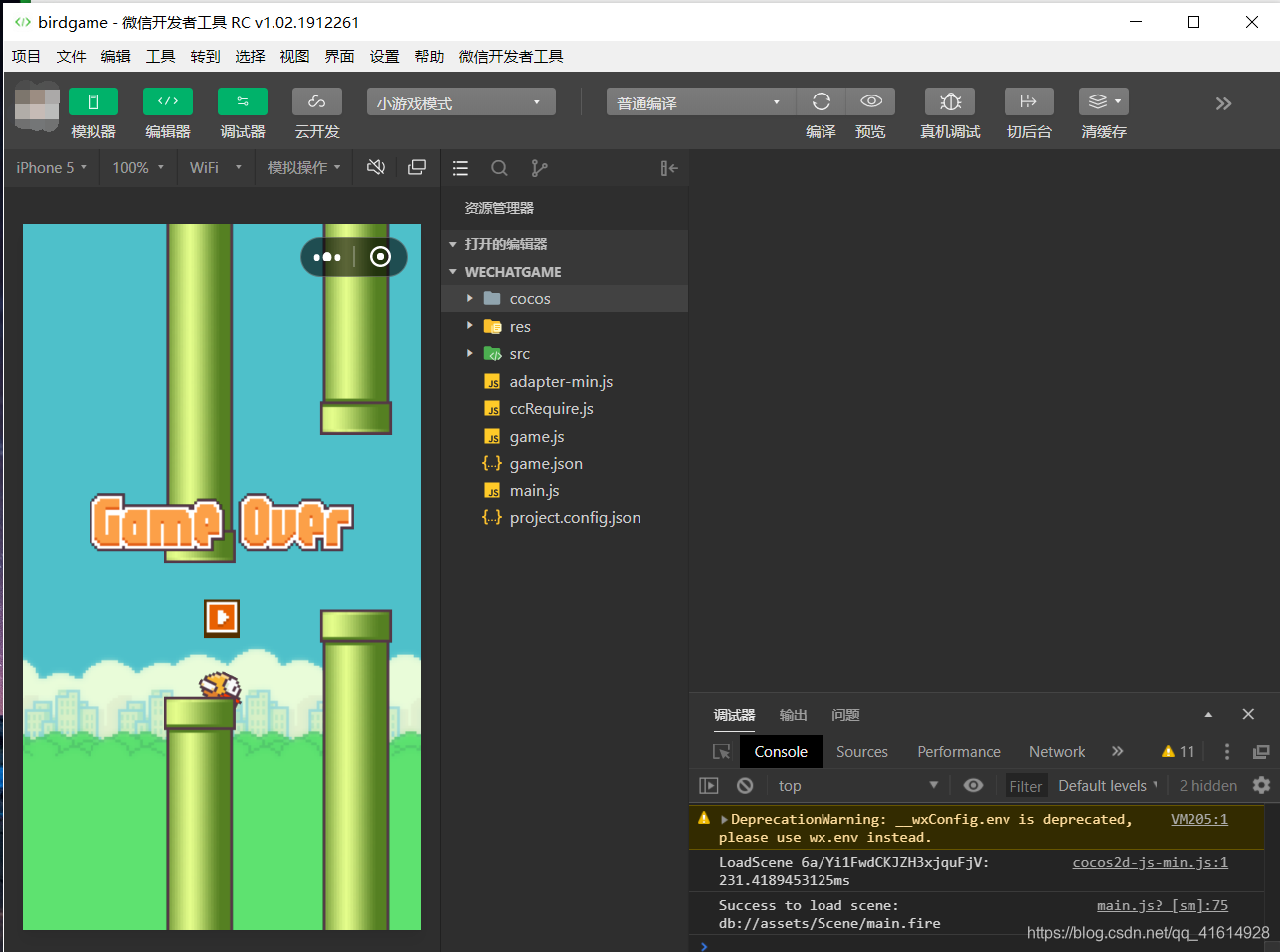Clear the console log
The height and width of the screenshot is (952, 1280).
(745, 786)
